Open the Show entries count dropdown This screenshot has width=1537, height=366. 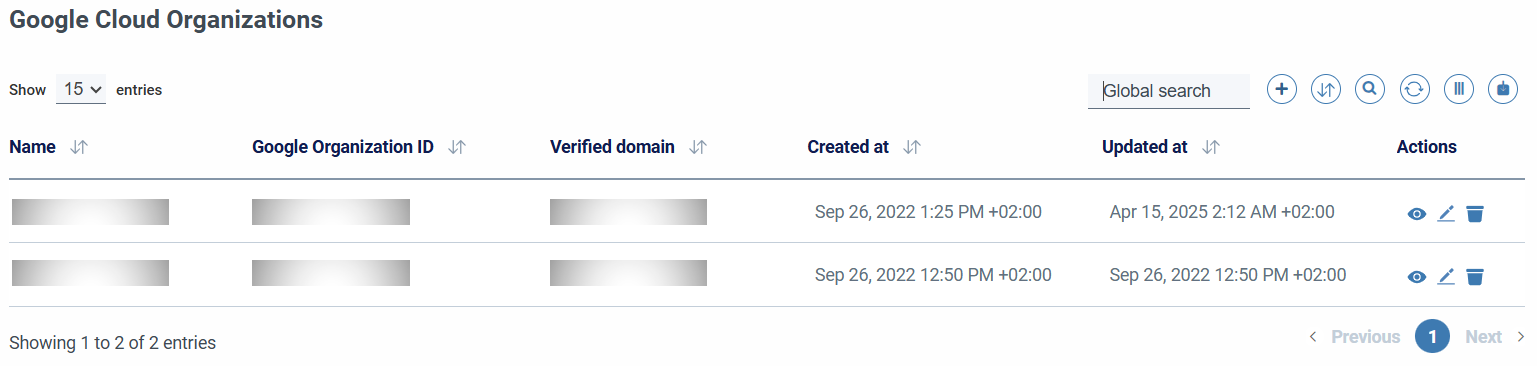pos(81,89)
